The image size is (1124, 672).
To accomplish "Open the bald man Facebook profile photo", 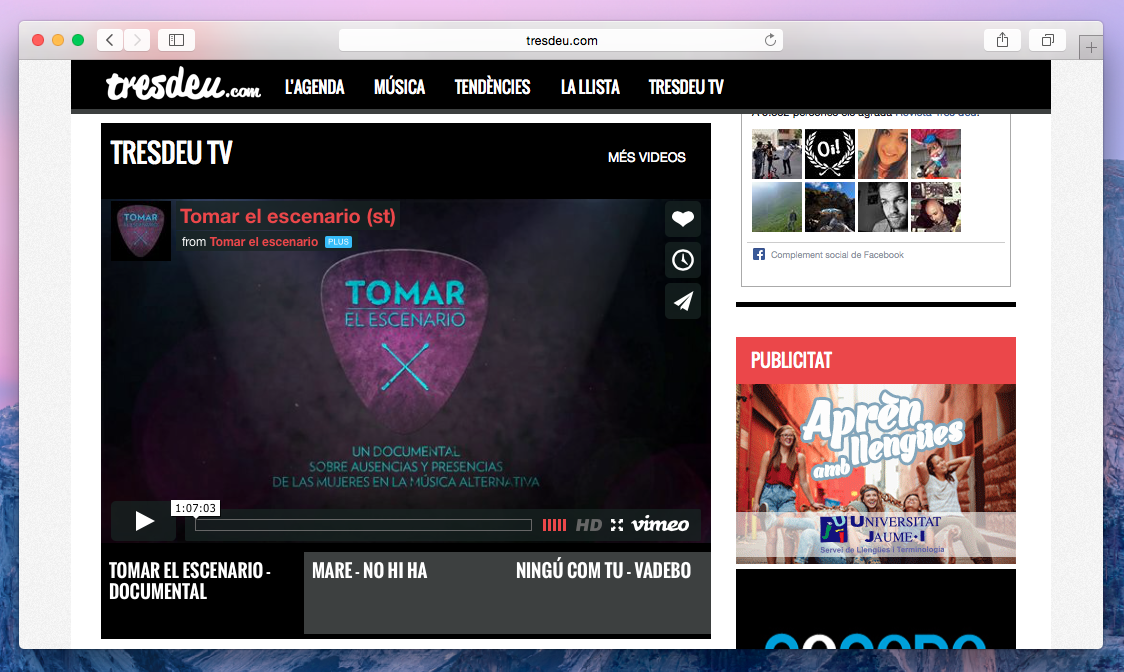I will point(935,207).
